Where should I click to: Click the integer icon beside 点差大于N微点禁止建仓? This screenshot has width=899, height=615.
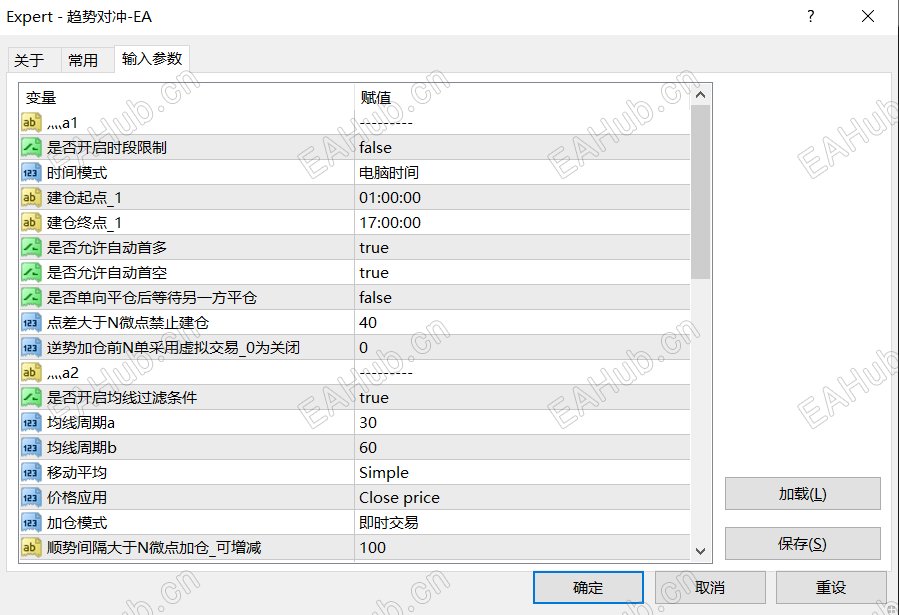pos(31,323)
